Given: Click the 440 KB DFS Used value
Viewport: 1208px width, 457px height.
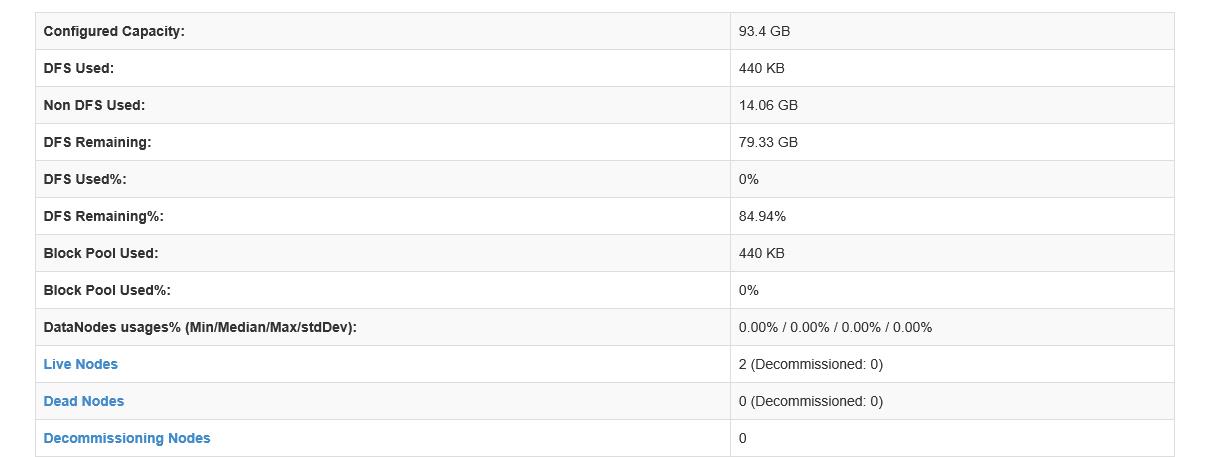Looking at the screenshot, I should pos(762,68).
